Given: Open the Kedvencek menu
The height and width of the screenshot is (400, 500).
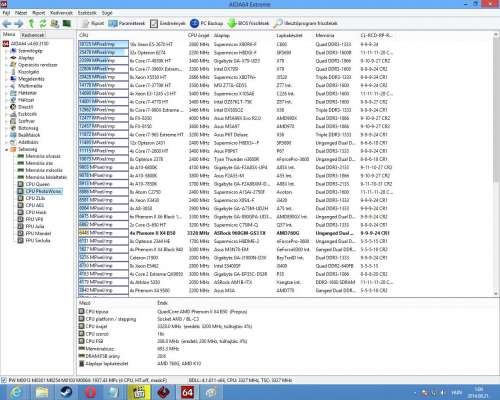Looking at the screenshot, I should point(61,13).
